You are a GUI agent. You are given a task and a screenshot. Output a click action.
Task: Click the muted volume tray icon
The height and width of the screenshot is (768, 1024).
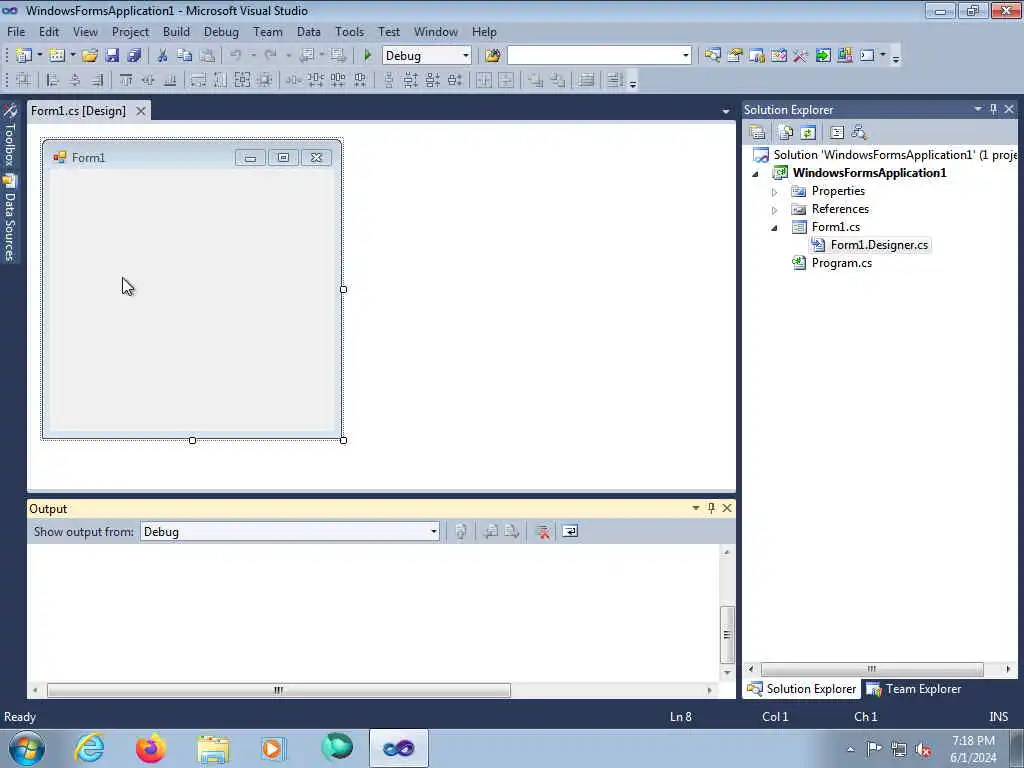(x=923, y=749)
